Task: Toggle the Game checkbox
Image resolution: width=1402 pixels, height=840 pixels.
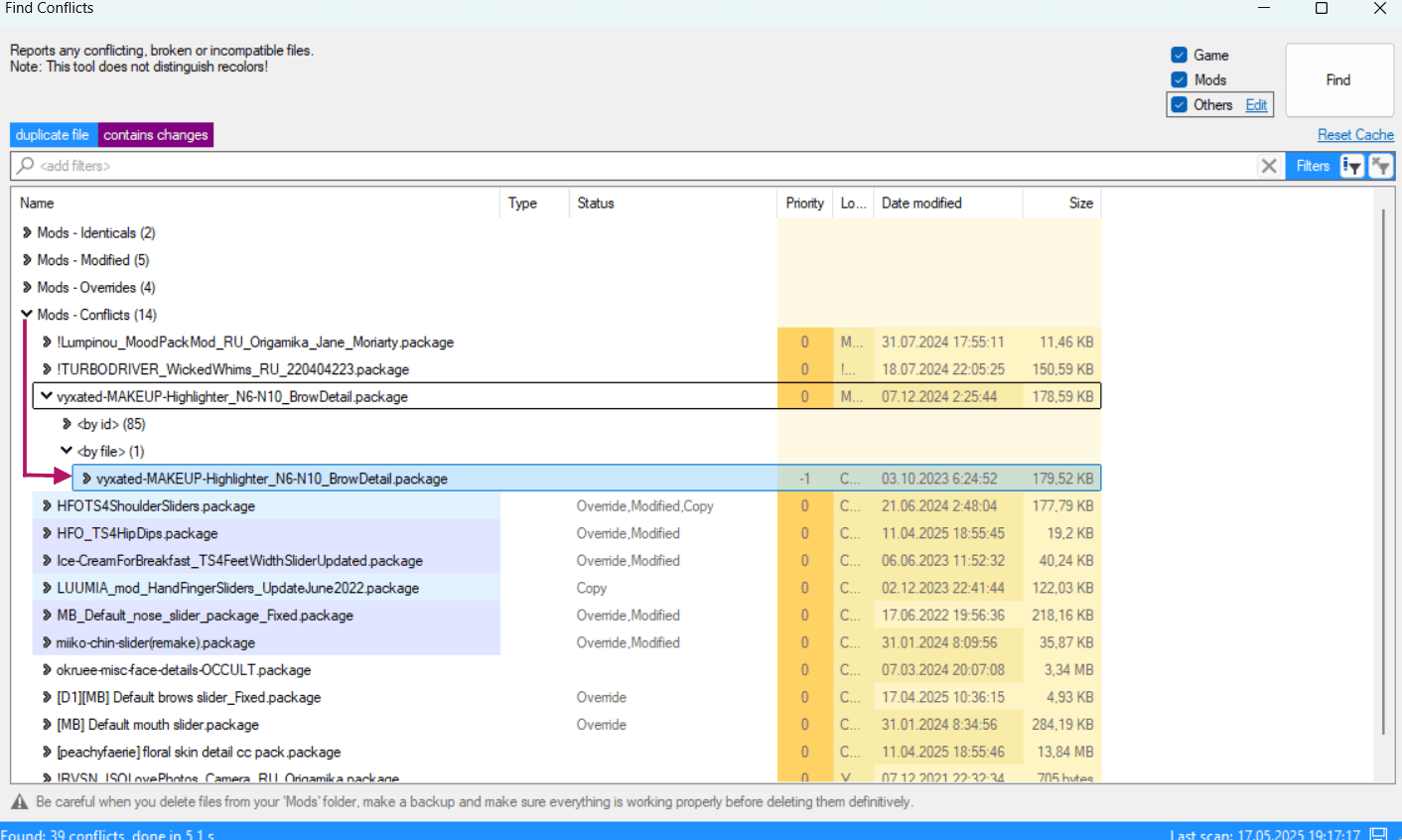Action: click(x=1179, y=55)
